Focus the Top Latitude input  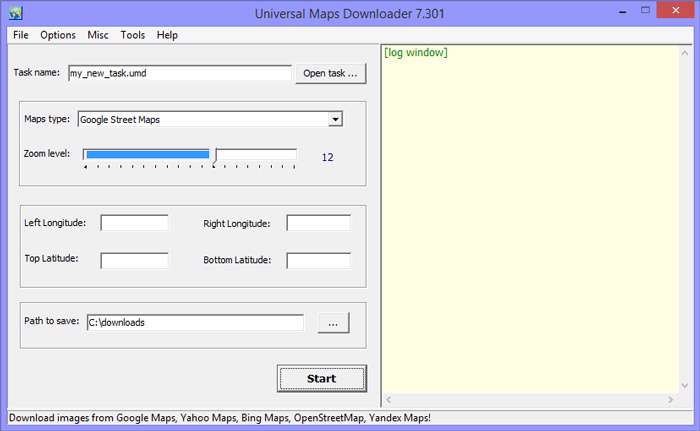[135, 260]
